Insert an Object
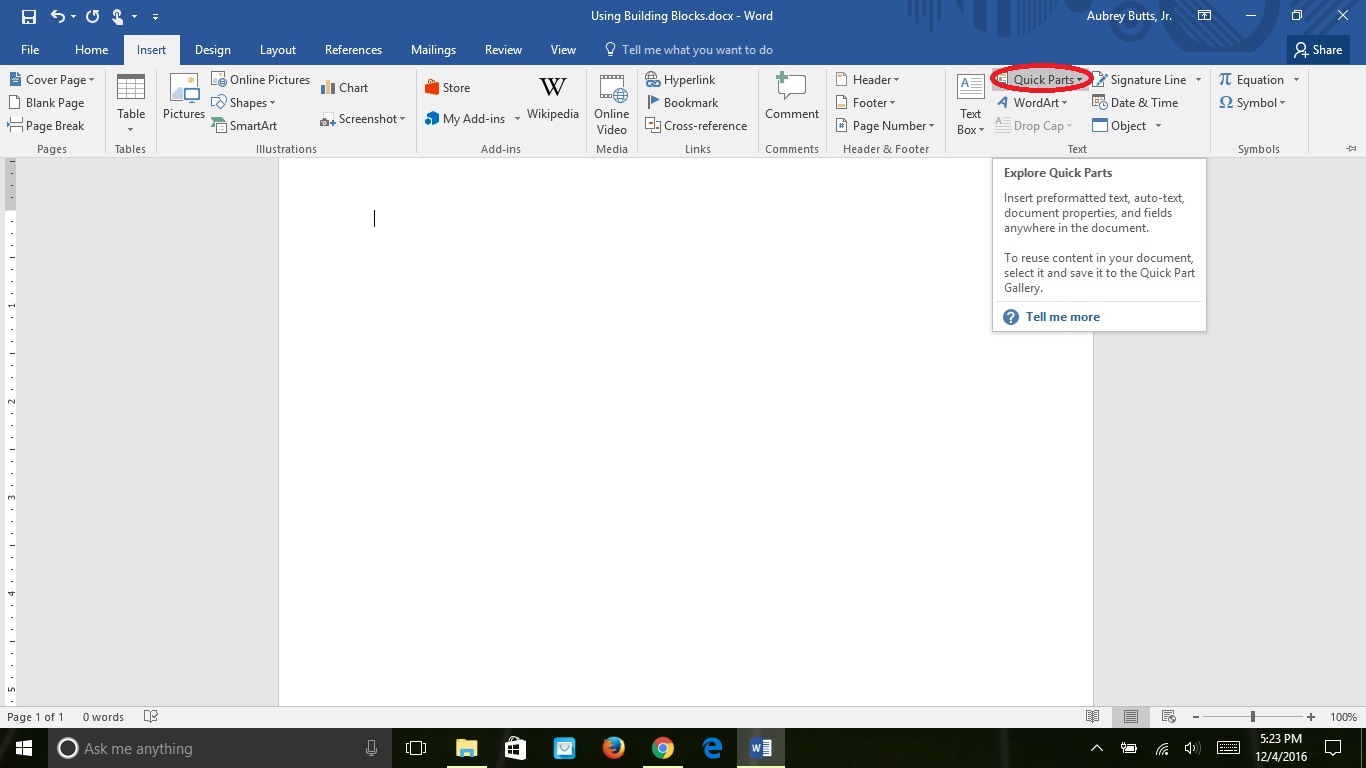 coord(1119,126)
